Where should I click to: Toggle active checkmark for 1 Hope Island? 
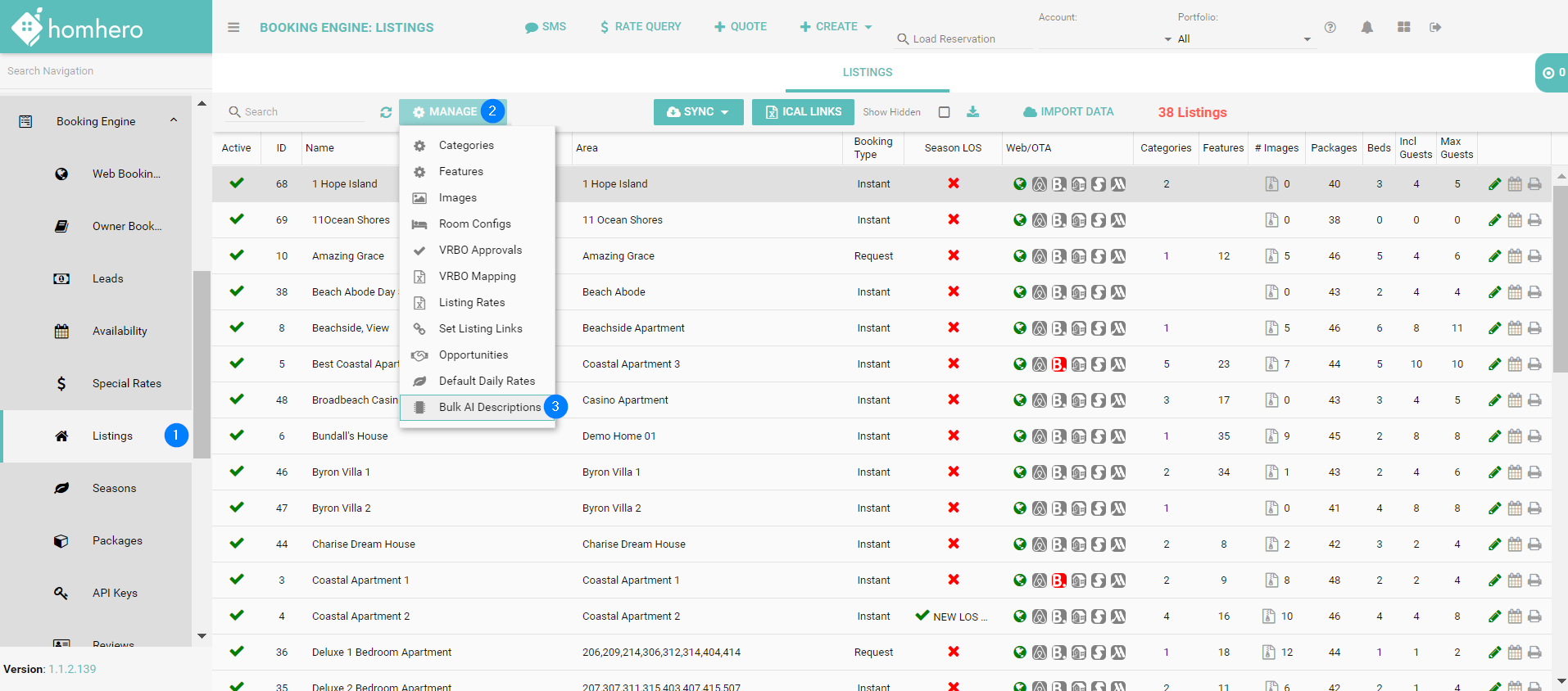237,183
